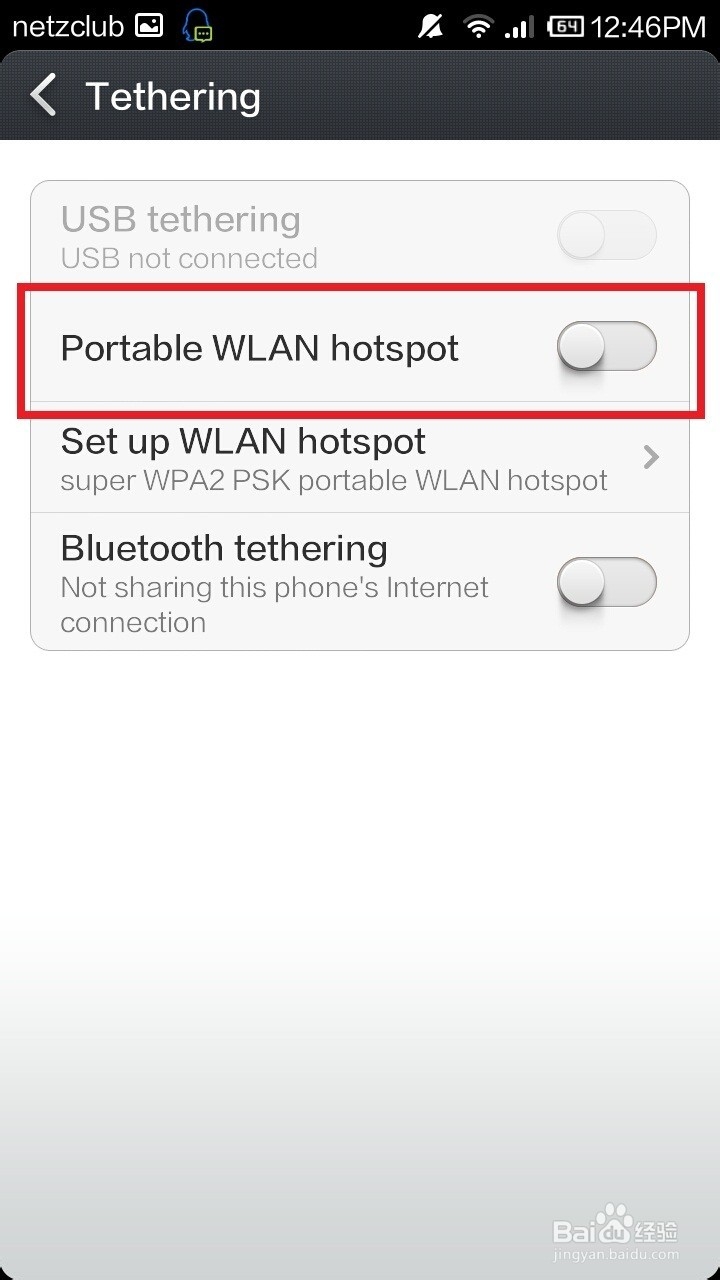Tap the 12:46PM clock
This screenshot has width=720, height=1280.
tap(649, 27)
